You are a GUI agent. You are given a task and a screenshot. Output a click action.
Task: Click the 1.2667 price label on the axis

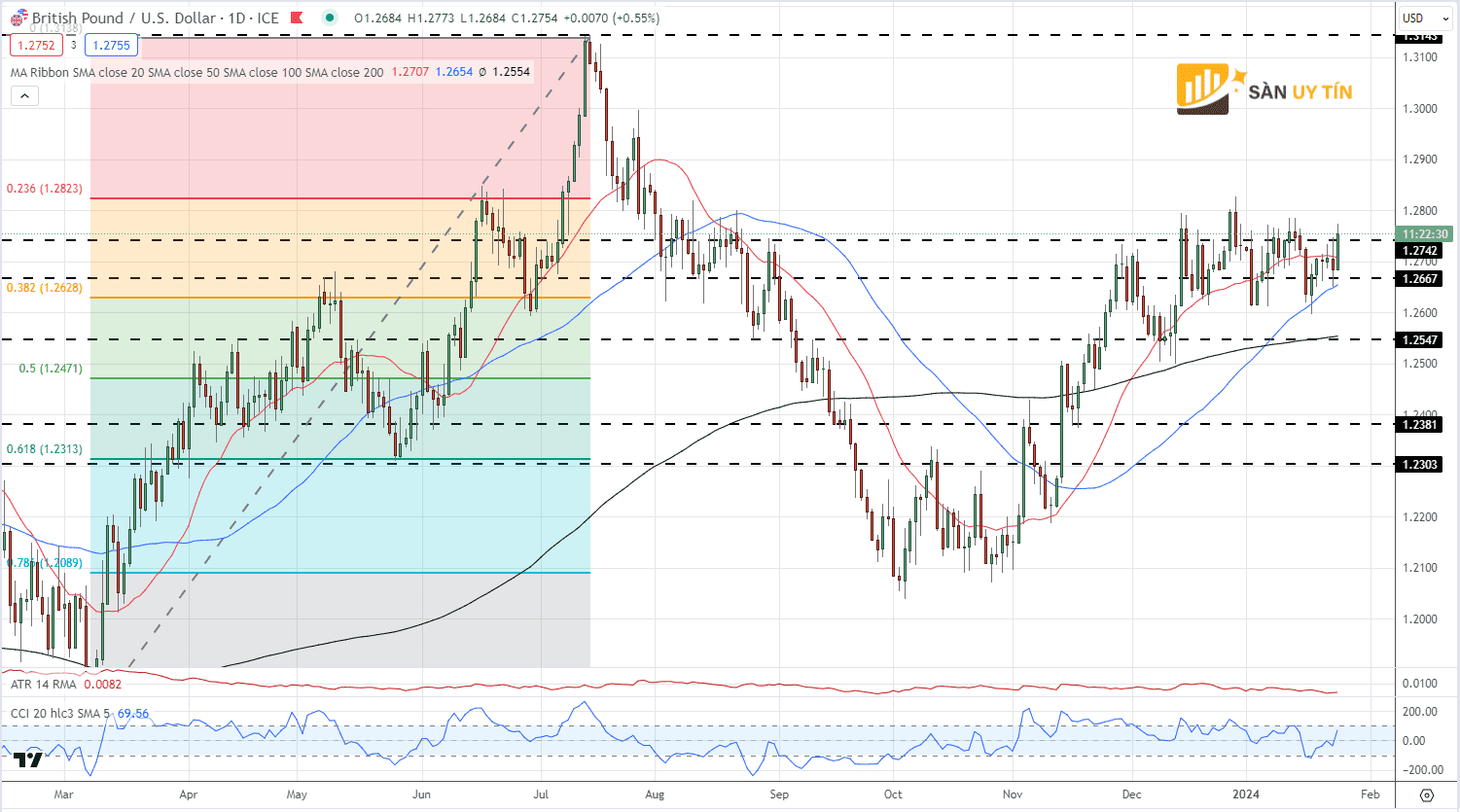[1420, 279]
